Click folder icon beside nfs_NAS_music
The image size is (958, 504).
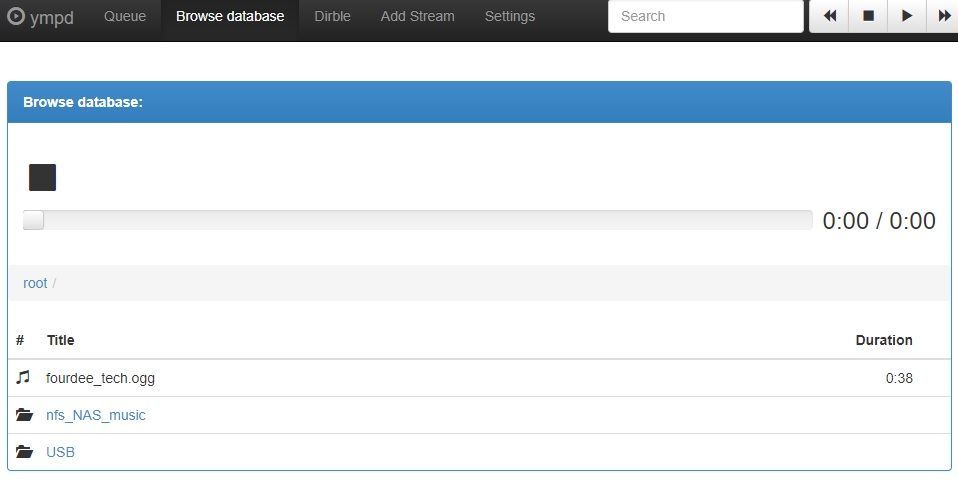24,415
